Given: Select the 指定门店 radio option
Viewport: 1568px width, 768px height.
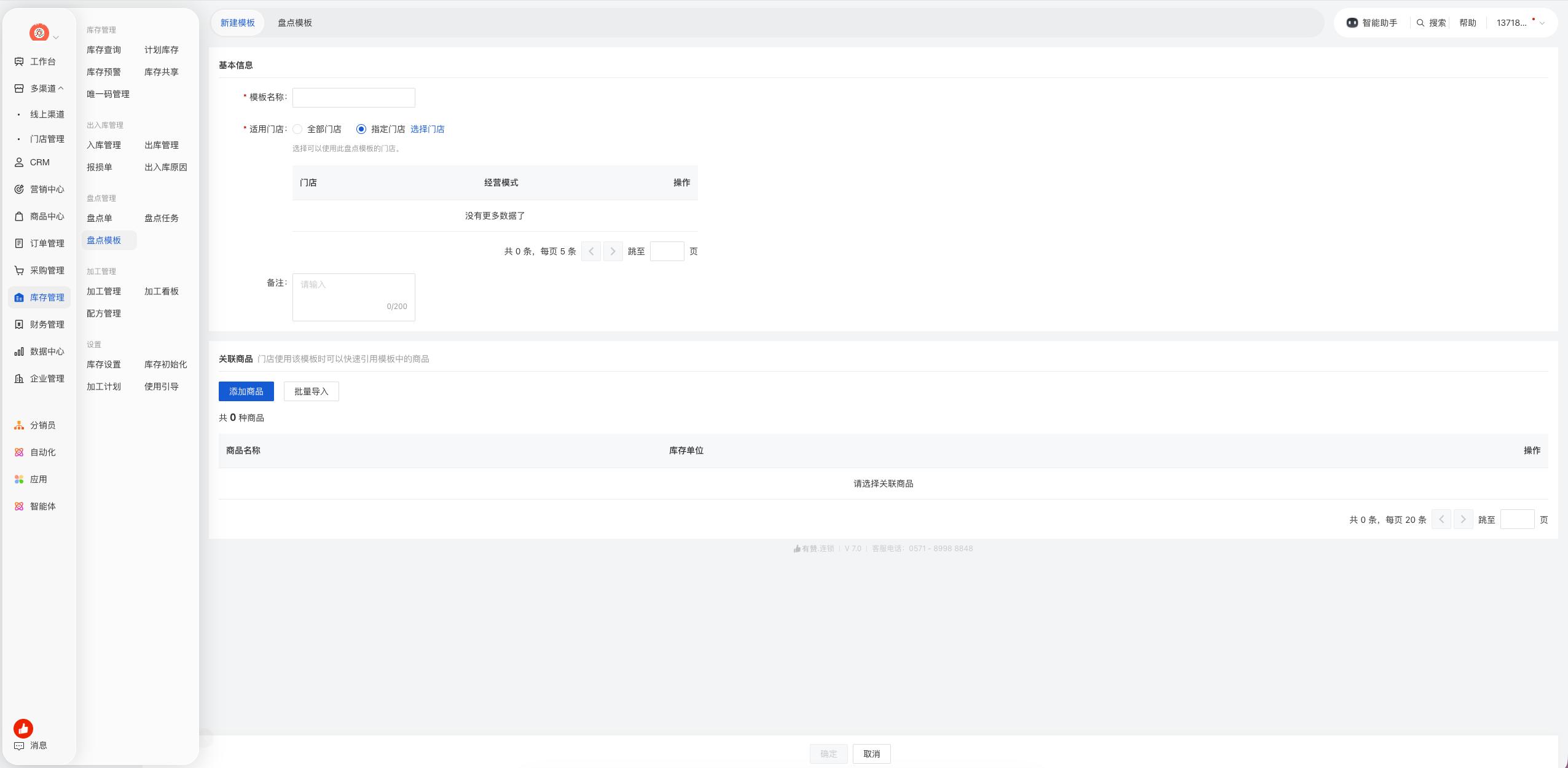Looking at the screenshot, I should [x=361, y=129].
